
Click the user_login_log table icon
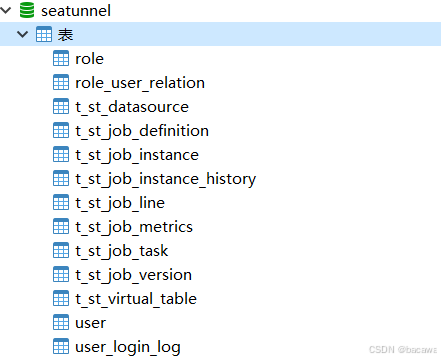61,346
